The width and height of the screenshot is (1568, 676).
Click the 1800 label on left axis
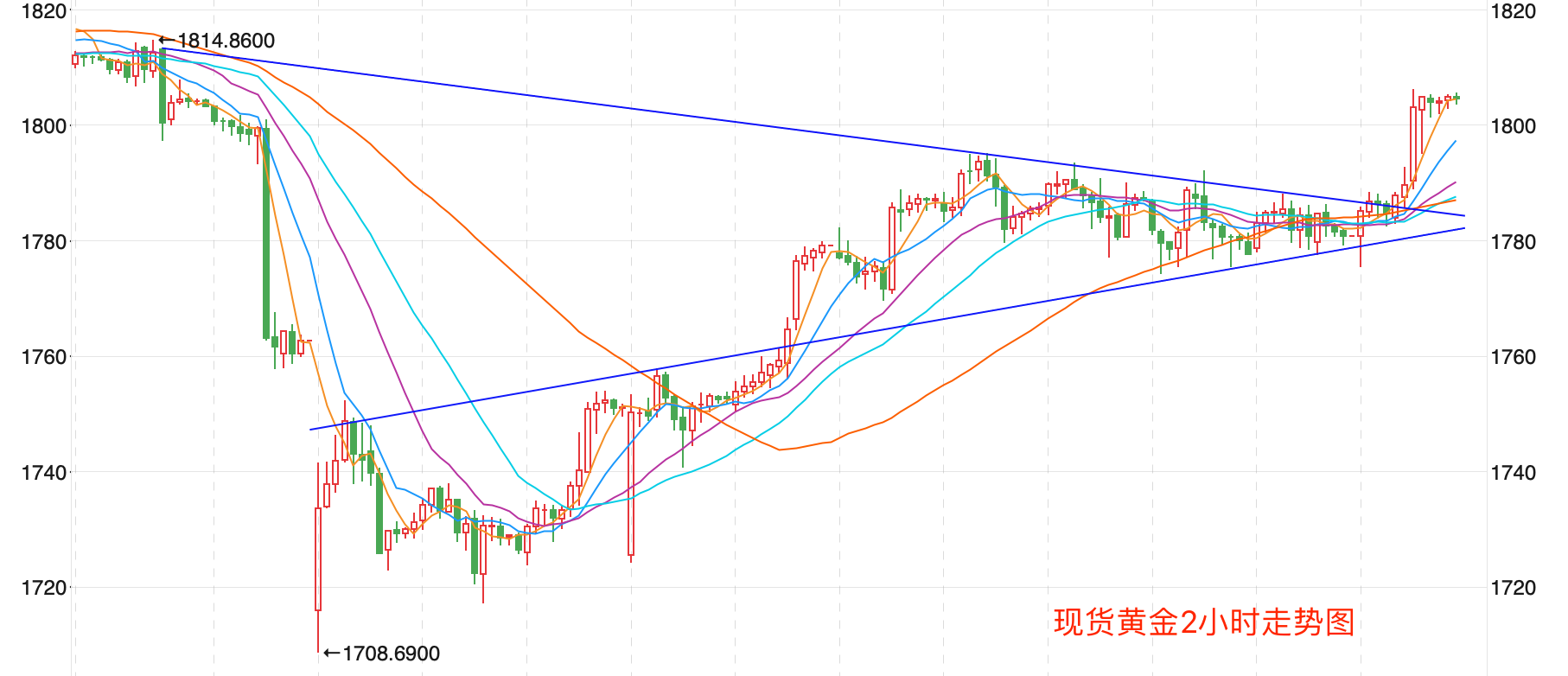point(45,126)
